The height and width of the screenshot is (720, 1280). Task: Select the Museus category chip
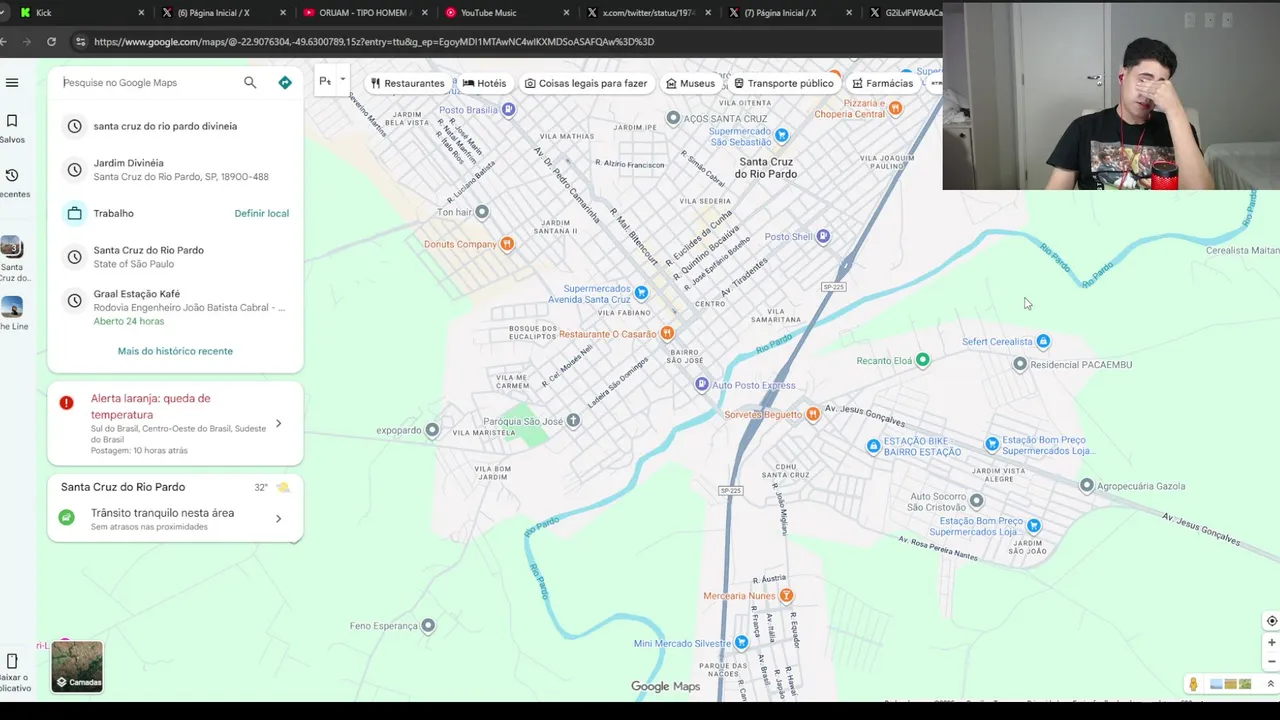tap(690, 83)
